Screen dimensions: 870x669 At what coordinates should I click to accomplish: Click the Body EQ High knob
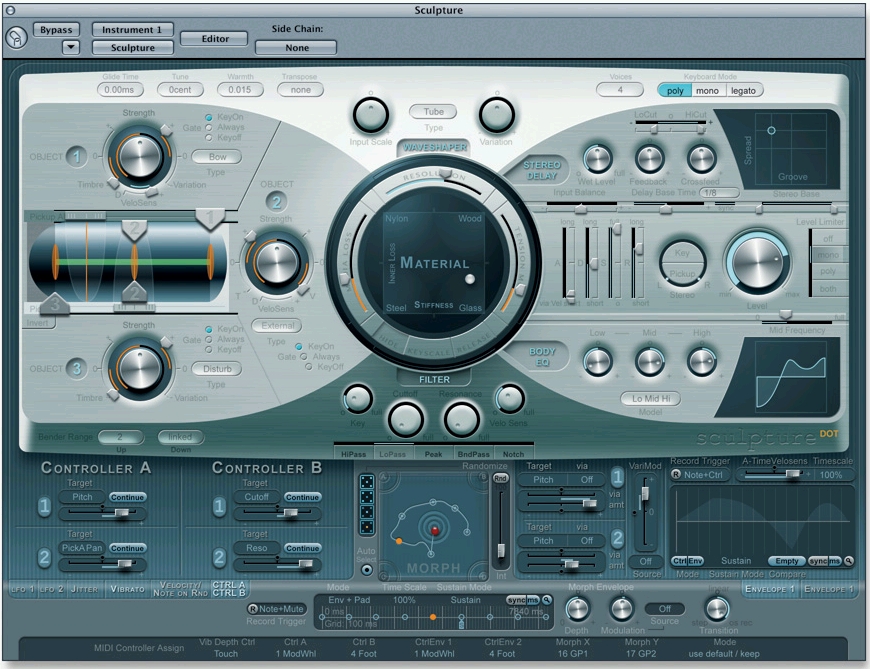coord(701,362)
